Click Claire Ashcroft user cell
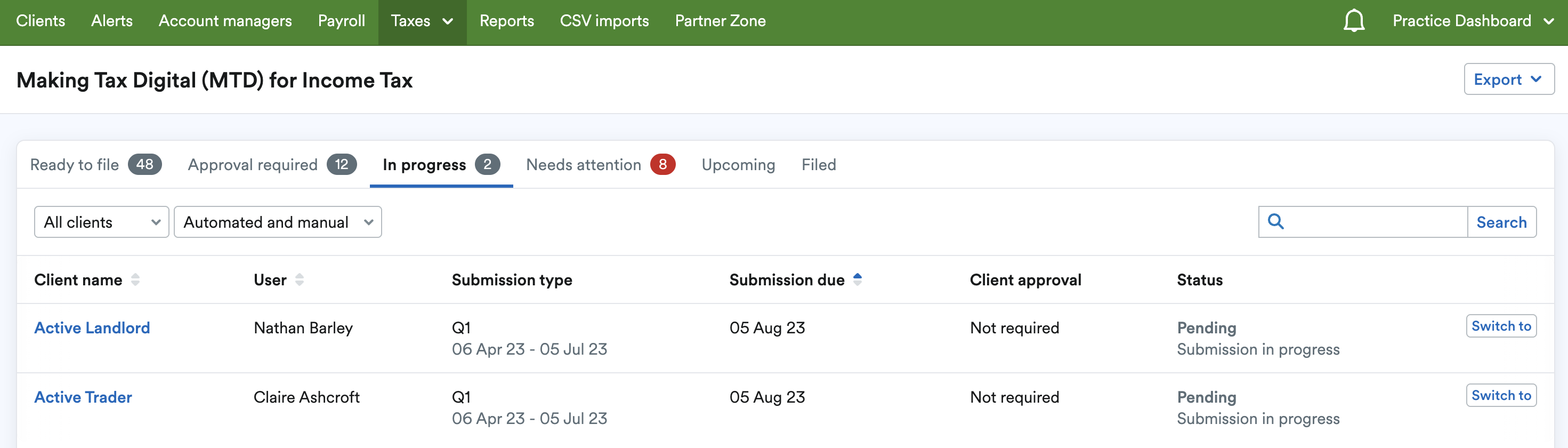The image size is (1568, 448). [x=306, y=397]
